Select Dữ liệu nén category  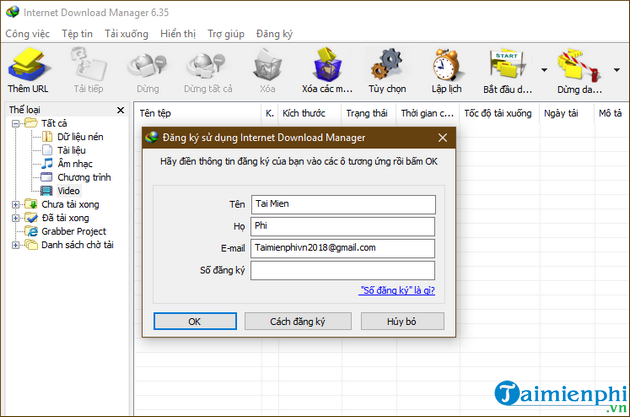(72, 137)
